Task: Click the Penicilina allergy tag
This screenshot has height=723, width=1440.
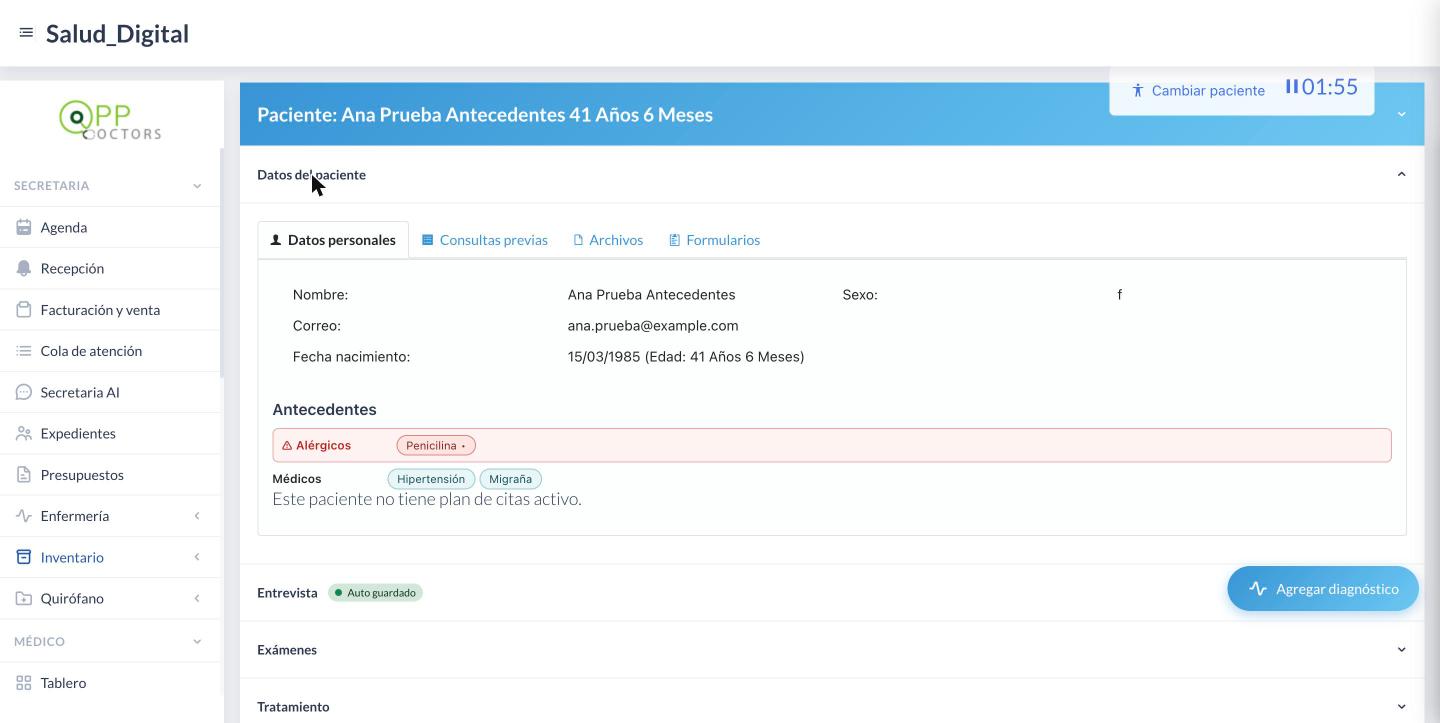Action: (436, 445)
